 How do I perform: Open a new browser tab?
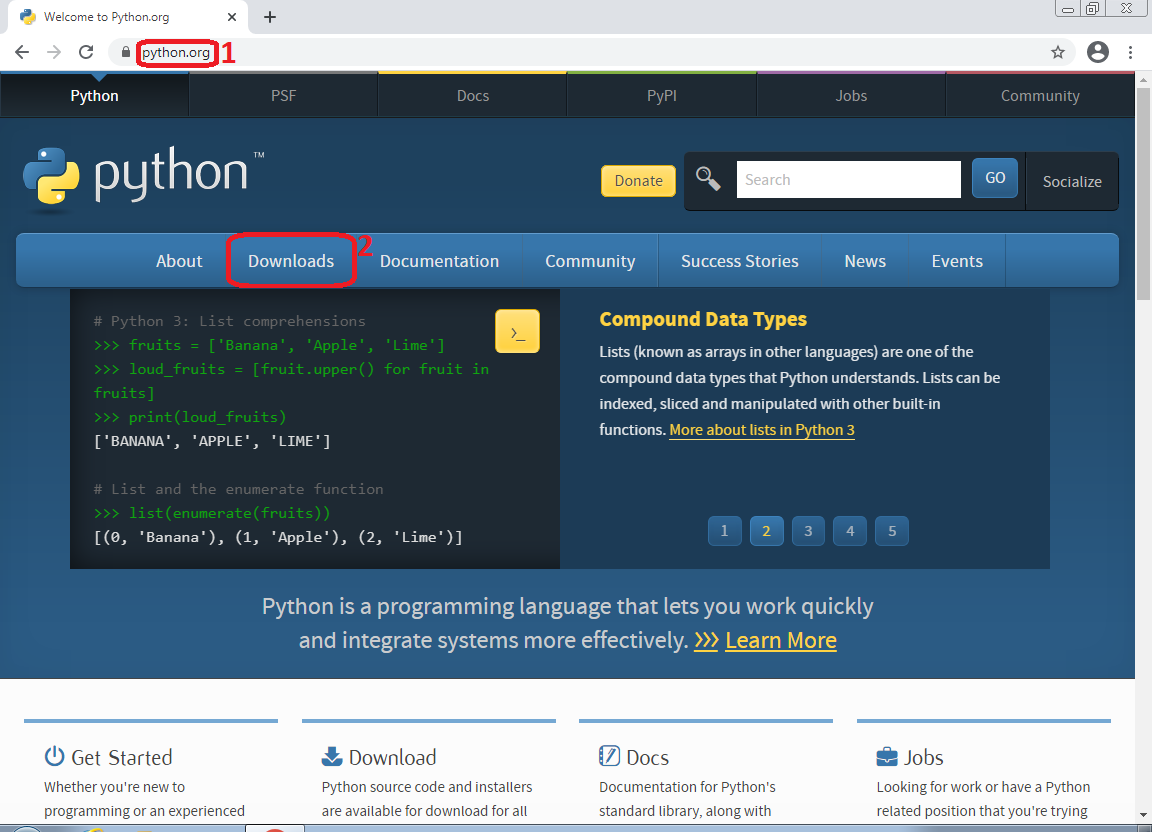click(x=270, y=17)
